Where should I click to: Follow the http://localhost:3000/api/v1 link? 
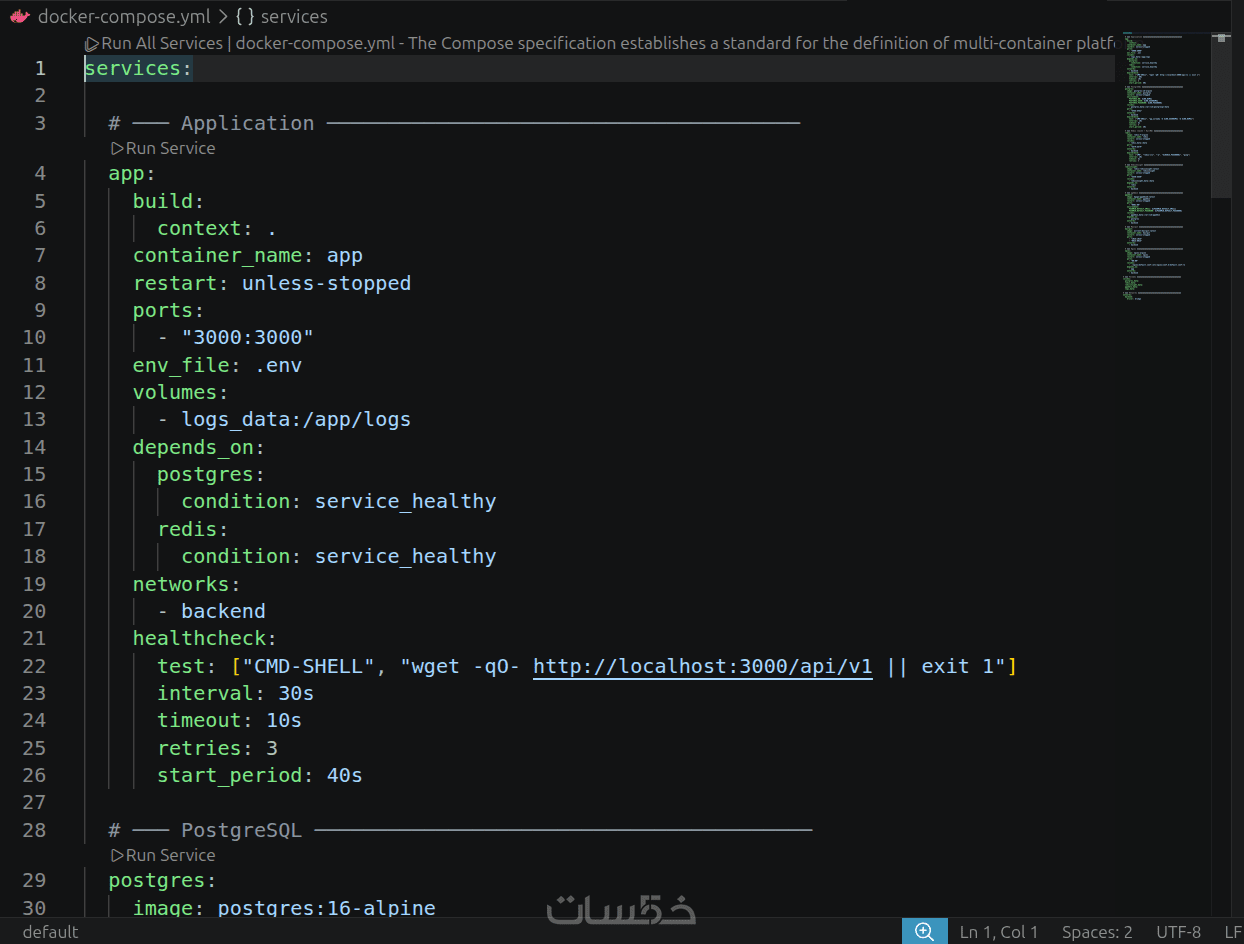[x=703, y=666]
